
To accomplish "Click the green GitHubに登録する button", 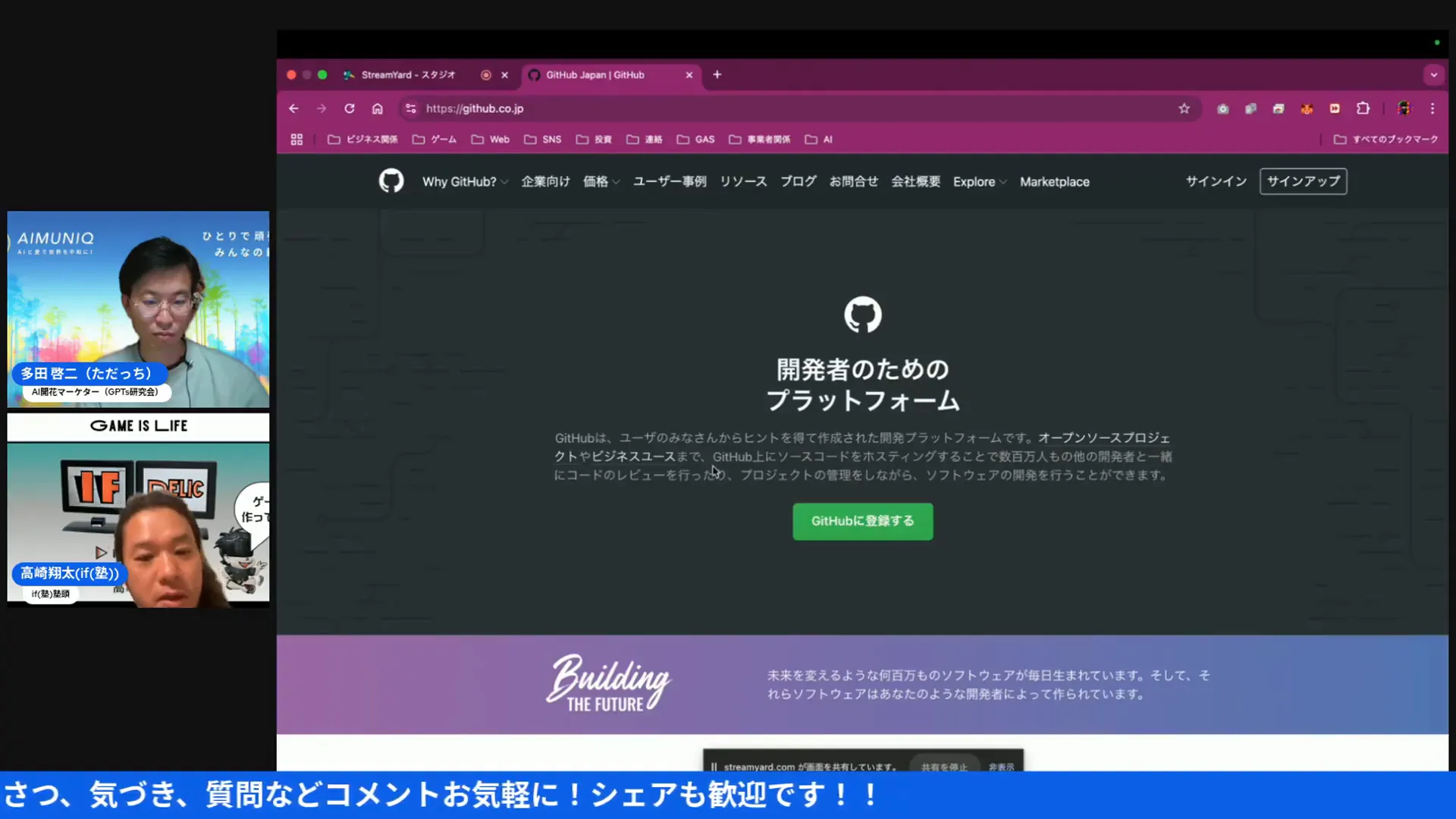I will pos(863,521).
